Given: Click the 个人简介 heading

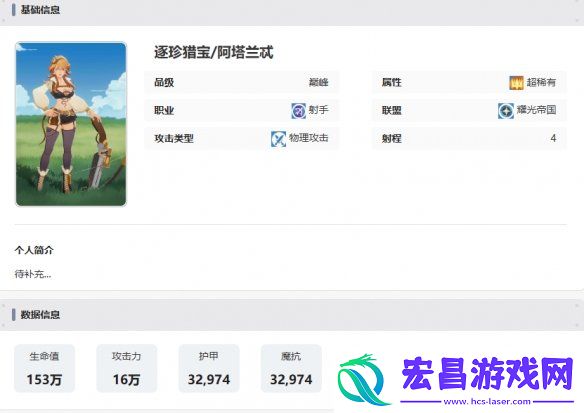Looking at the screenshot, I should 34,250.
